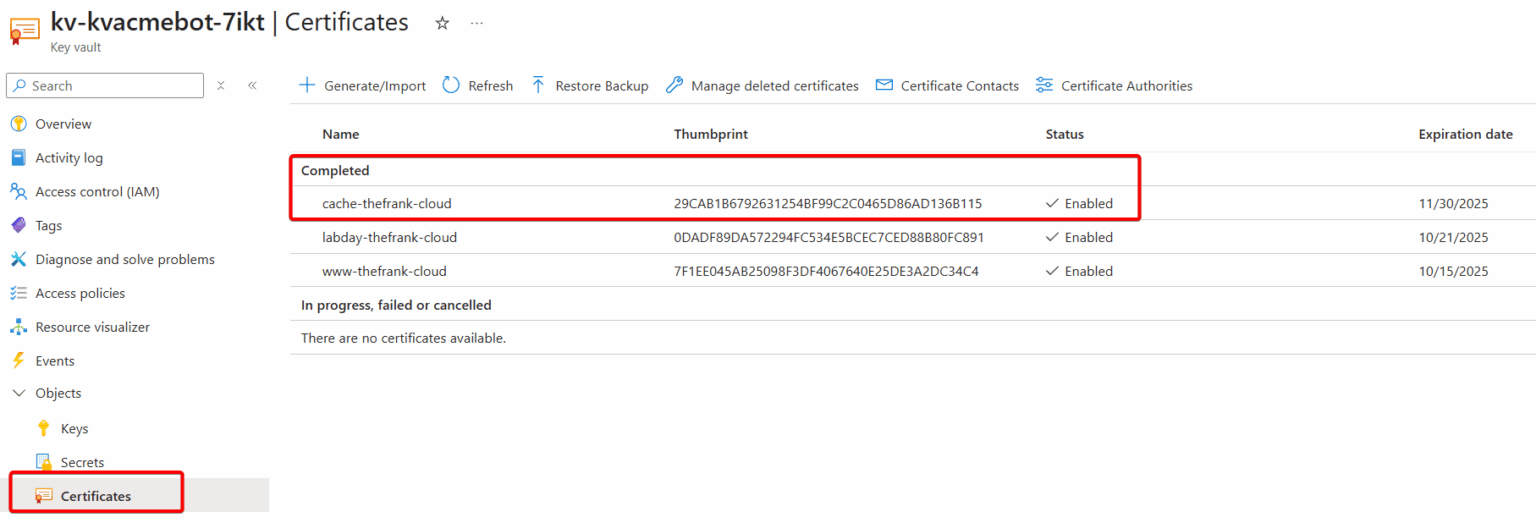Click the Thumbprint column header
This screenshot has width=1536, height=523.
pyautogui.click(x=711, y=134)
